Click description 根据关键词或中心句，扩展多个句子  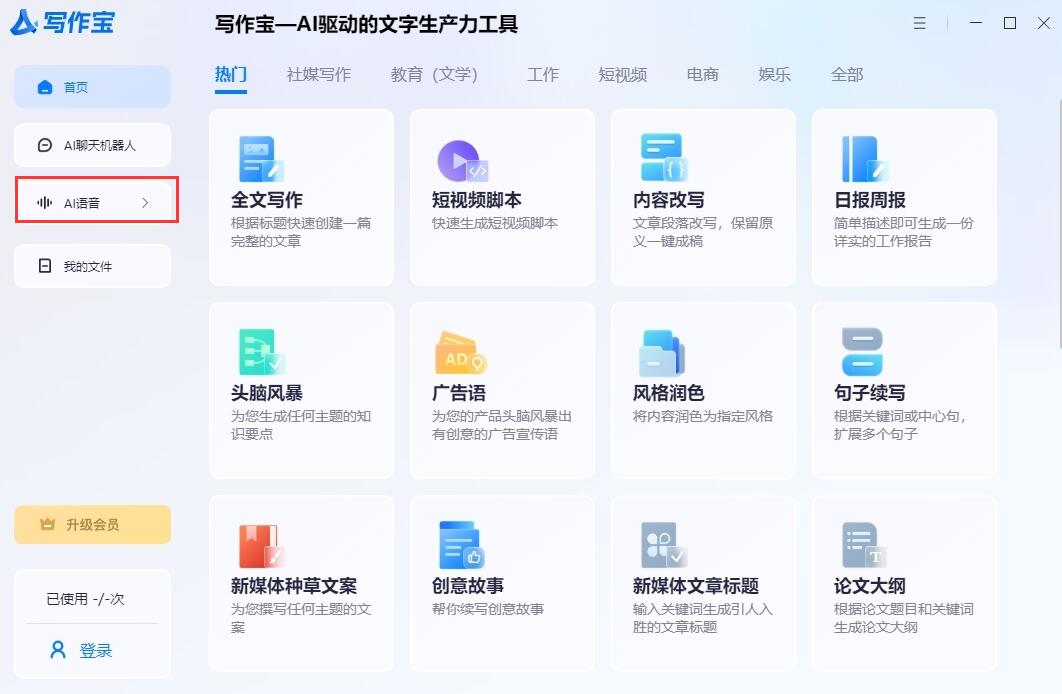pos(900,425)
